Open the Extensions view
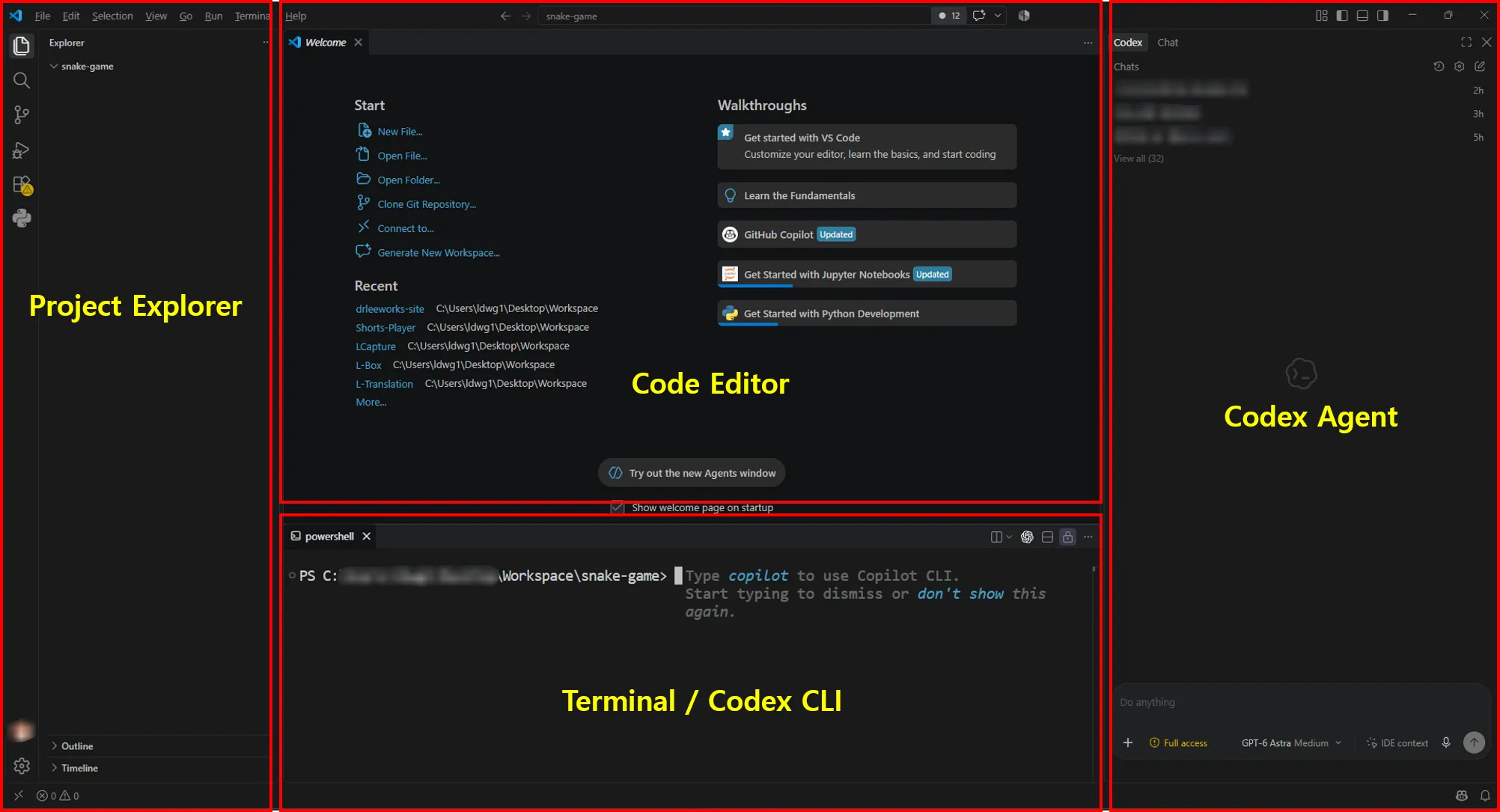The height and width of the screenshot is (812, 1500). coord(22,184)
